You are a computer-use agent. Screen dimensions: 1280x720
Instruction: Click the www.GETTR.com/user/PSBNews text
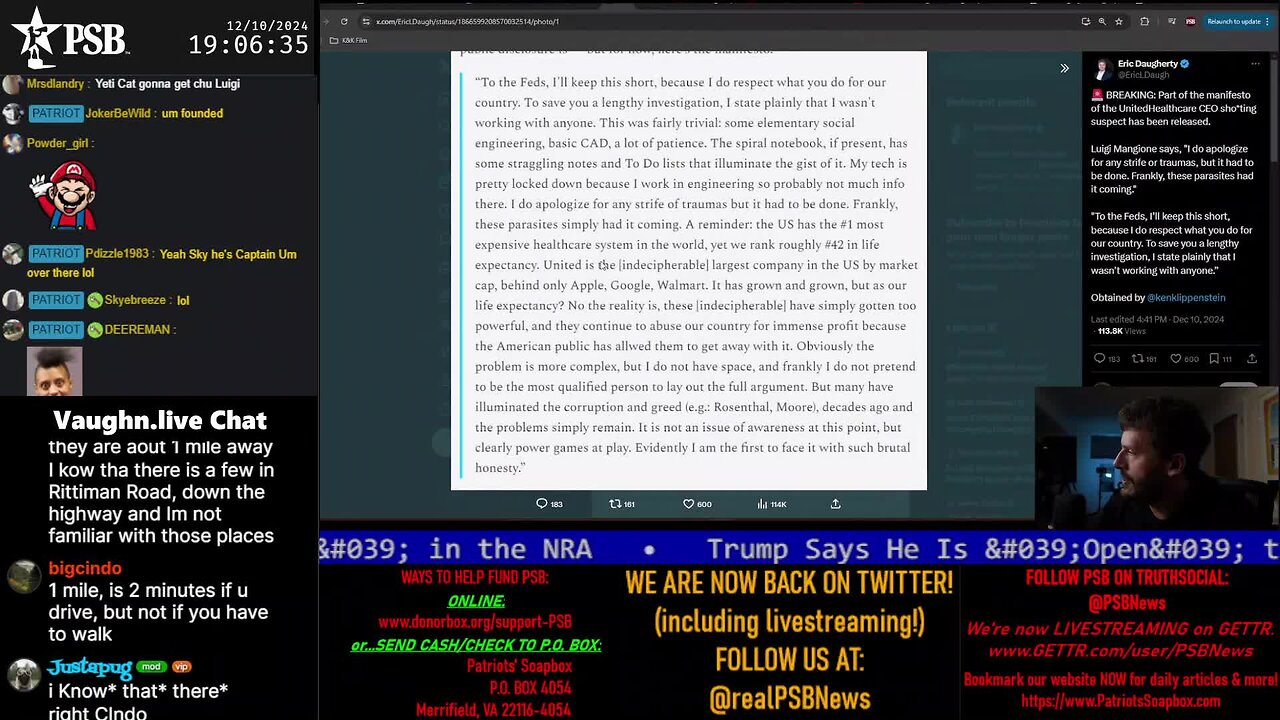tap(1120, 651)
